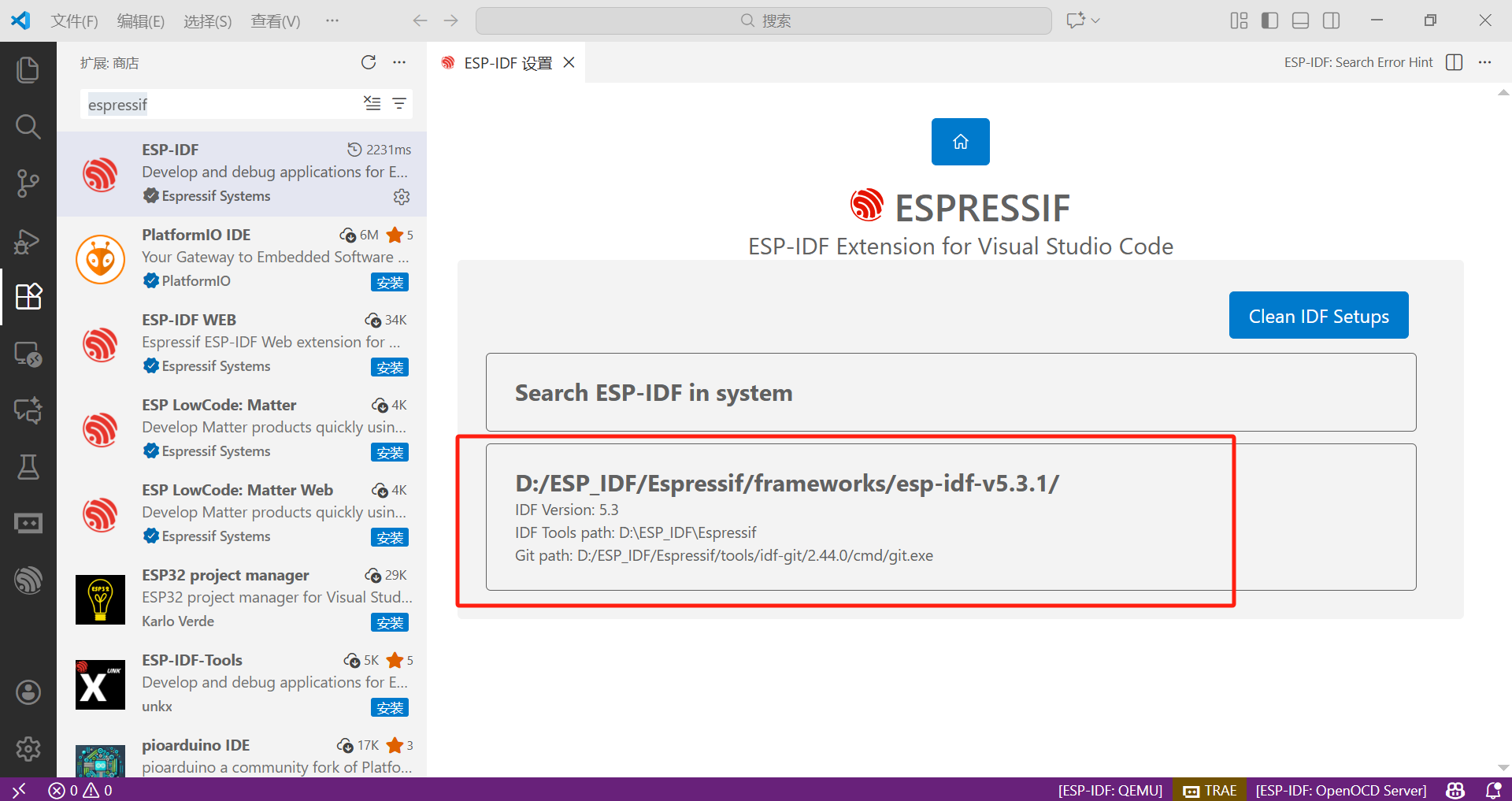The height and width of the screenshot is (801, 1512).
Task: Click the VS Code logo in title bar
Action: (x=20, y=20)
